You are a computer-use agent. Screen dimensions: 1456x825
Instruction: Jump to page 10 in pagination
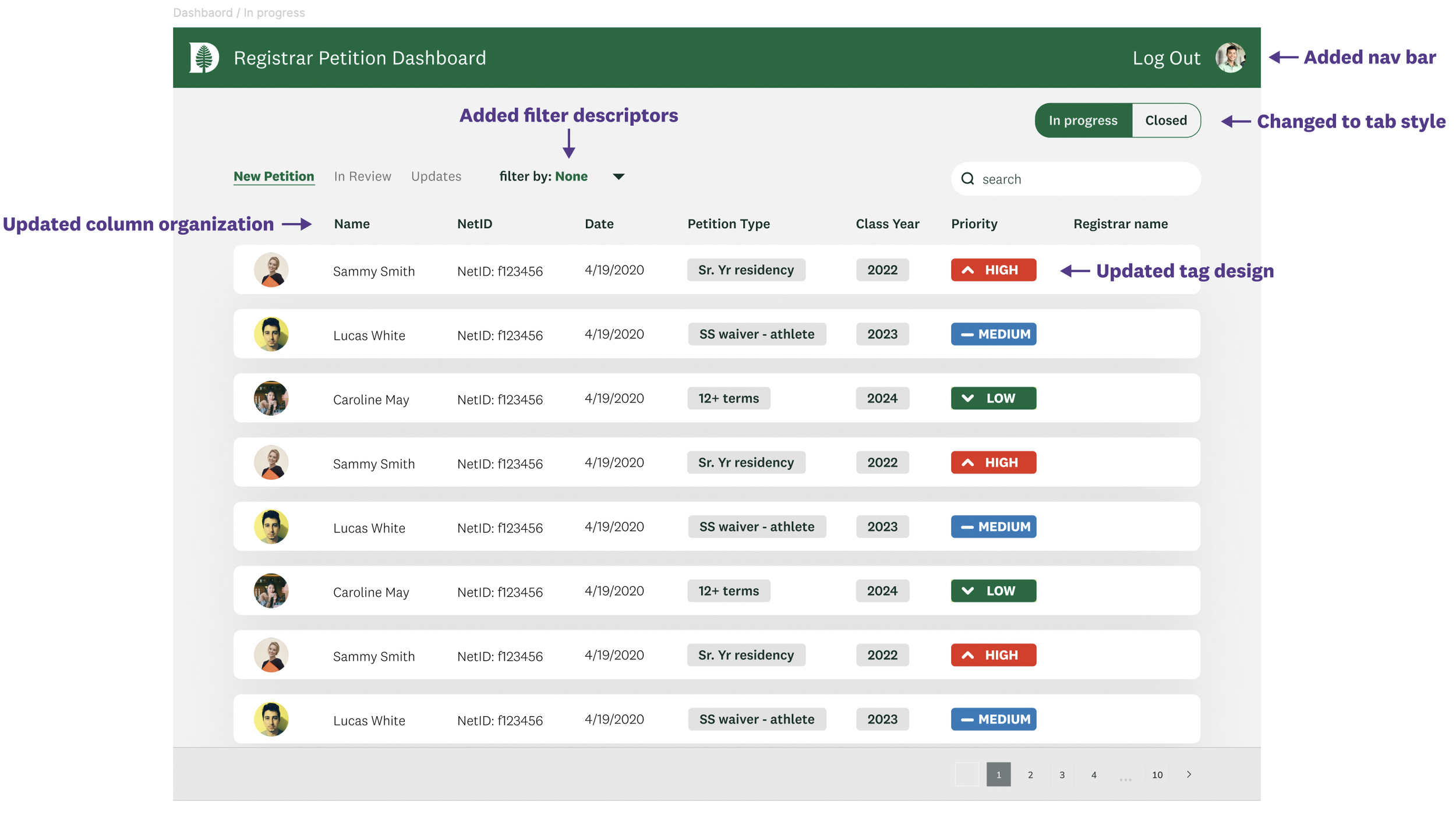1157,774
